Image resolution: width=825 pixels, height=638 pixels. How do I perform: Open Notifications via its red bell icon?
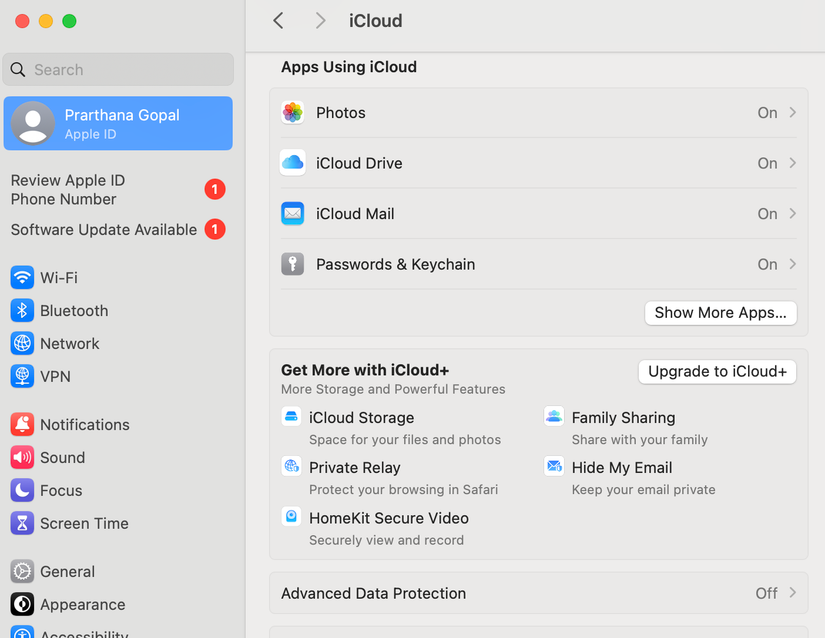[21, 424]
